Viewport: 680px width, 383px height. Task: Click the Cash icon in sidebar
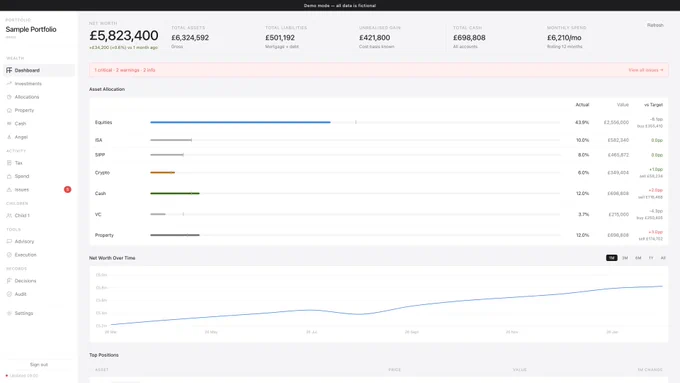9,124
